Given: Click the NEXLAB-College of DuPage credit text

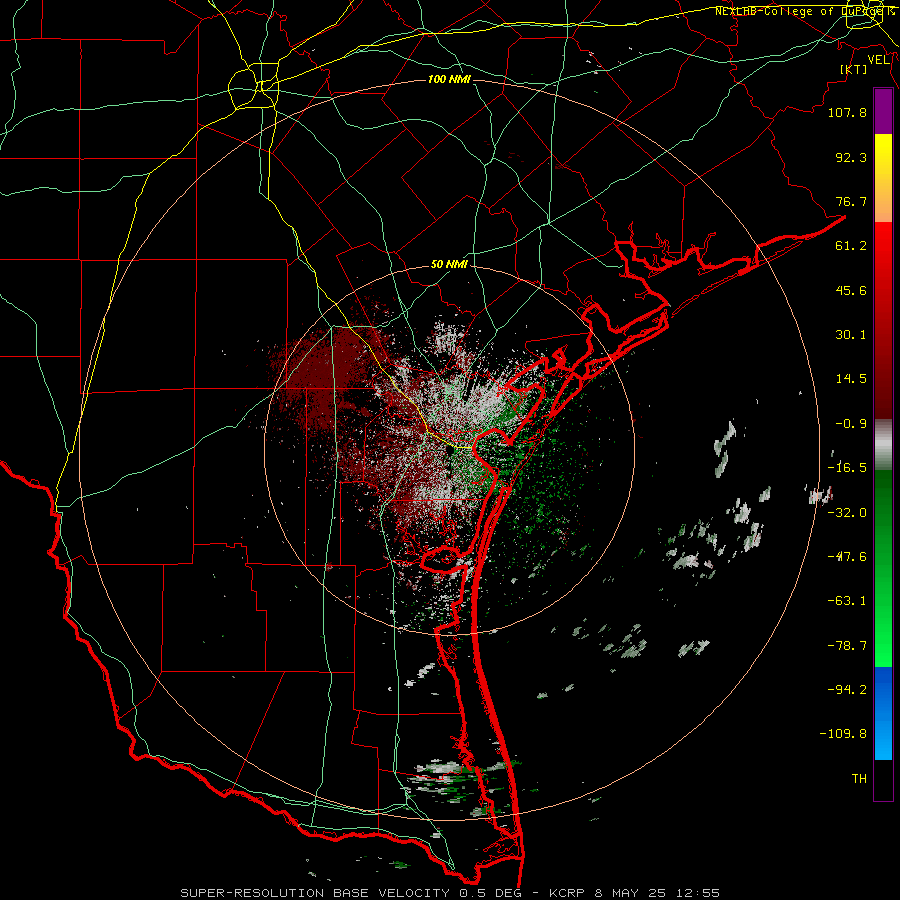Looking at the screenshot, I should coord(805,11).
